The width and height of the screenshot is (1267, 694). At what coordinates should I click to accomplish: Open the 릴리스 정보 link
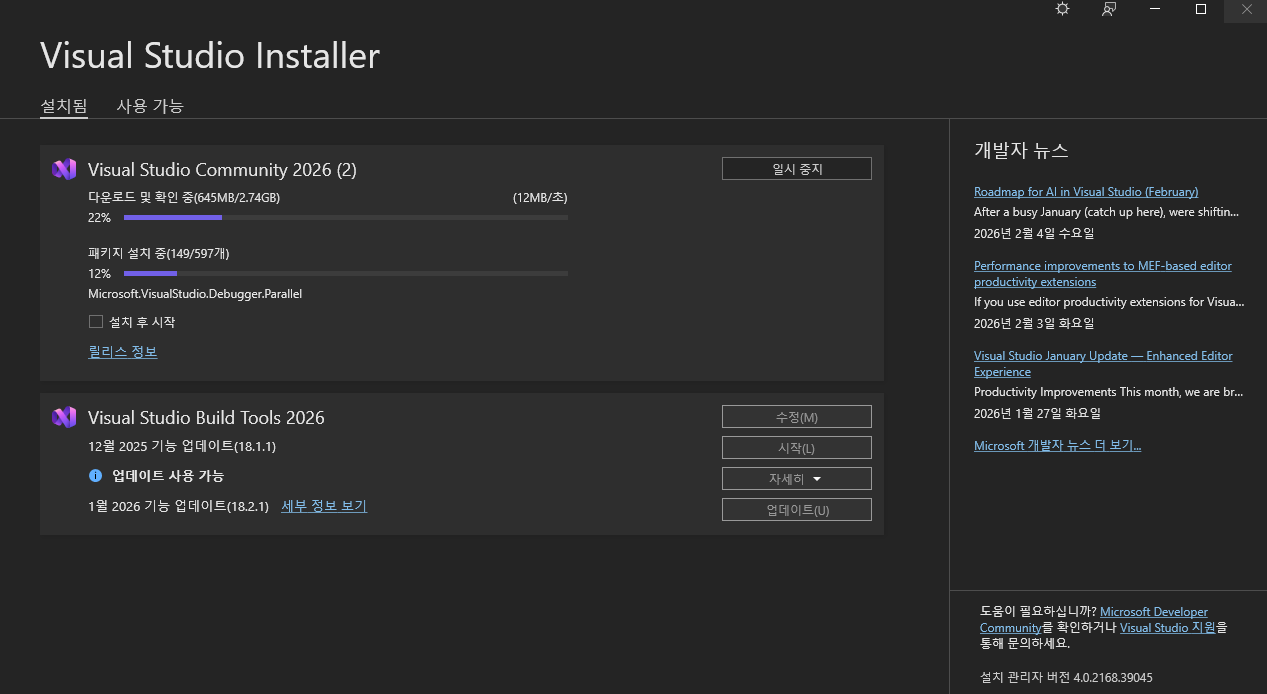point(123,352)
